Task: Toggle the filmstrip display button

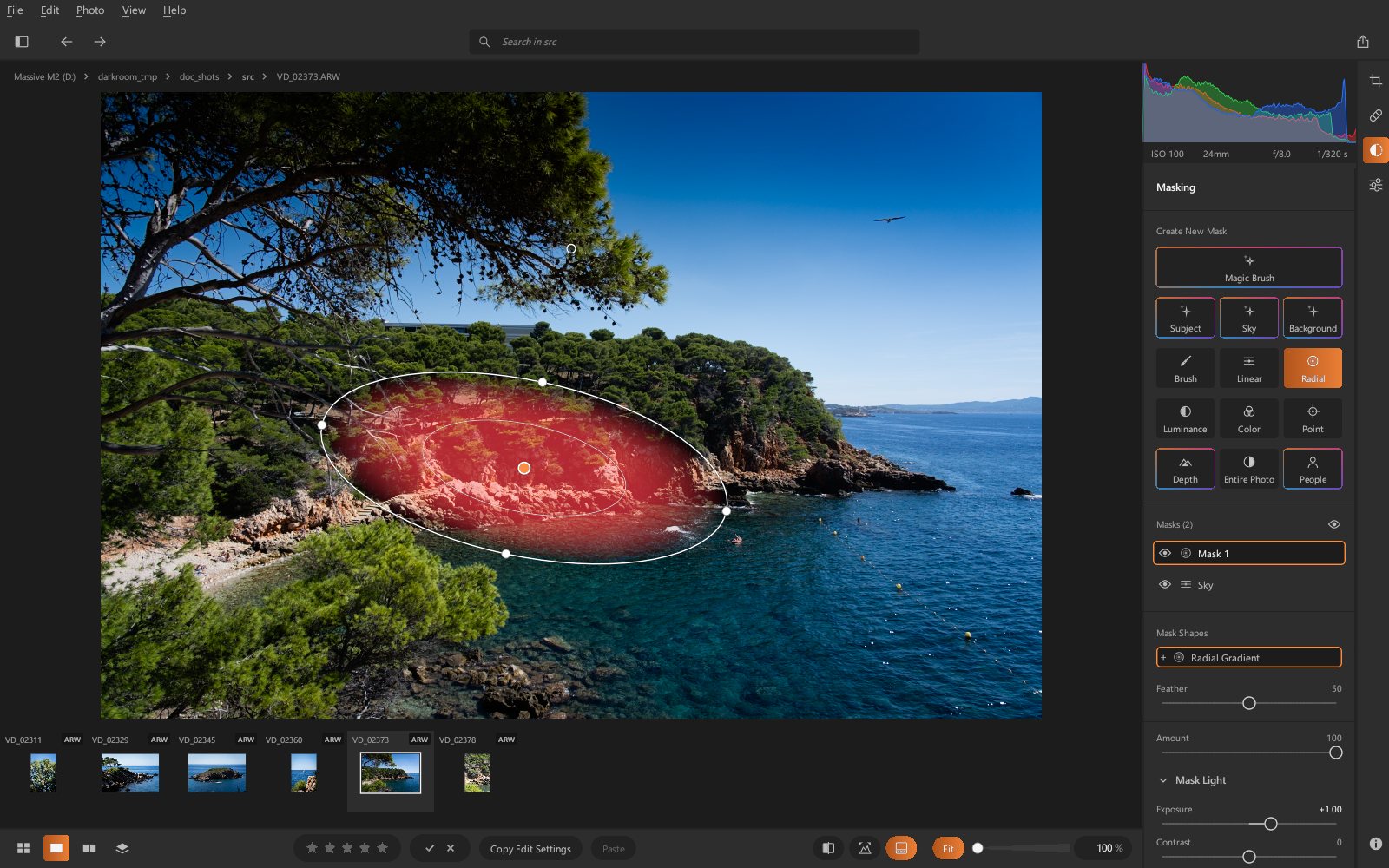Action: click(x=901, y=848)
